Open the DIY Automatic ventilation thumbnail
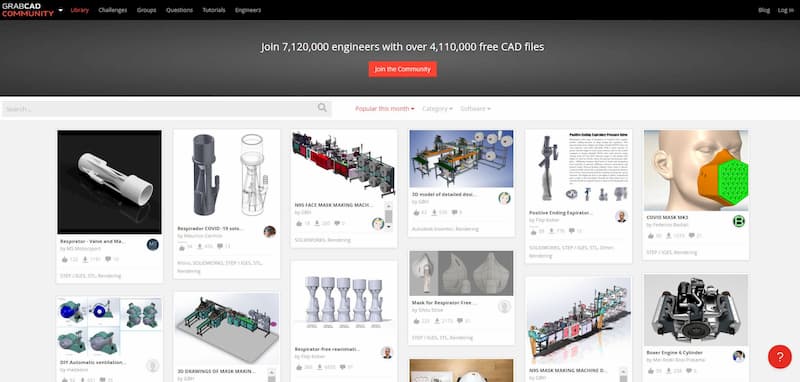 point(109,326)
